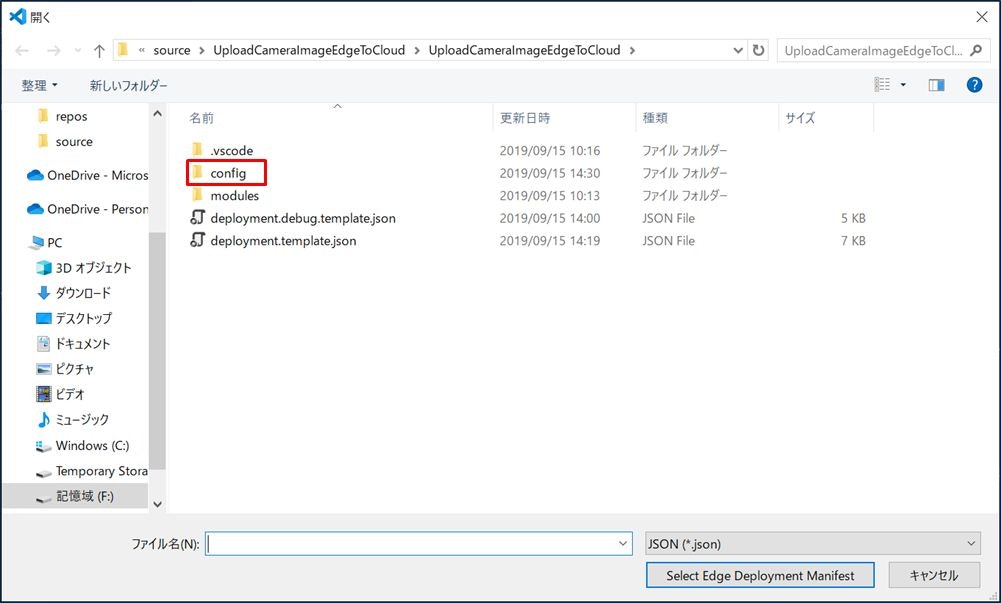Click sidebar scrollbar down arrow

tap(157, 504)
